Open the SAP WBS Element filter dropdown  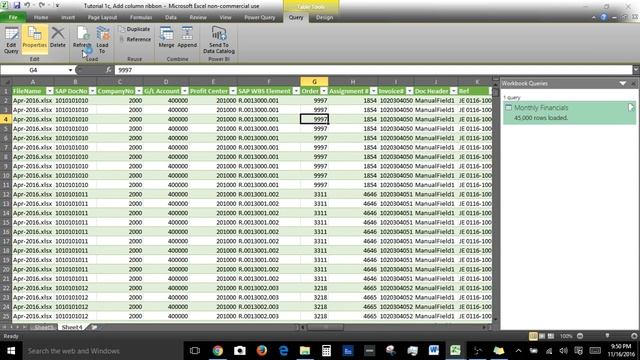point(296,91)
